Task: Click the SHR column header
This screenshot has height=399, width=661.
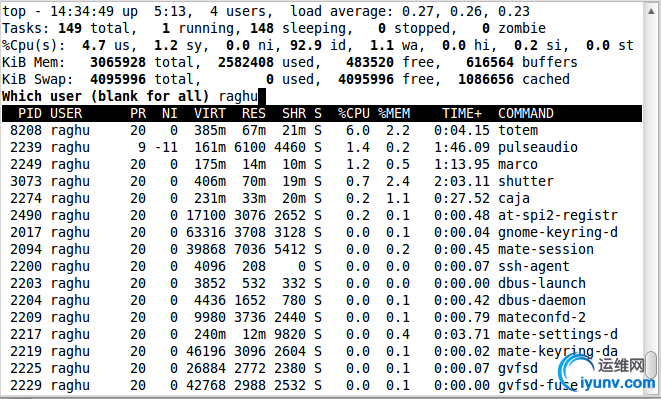Action: click(x=294, y=113)
